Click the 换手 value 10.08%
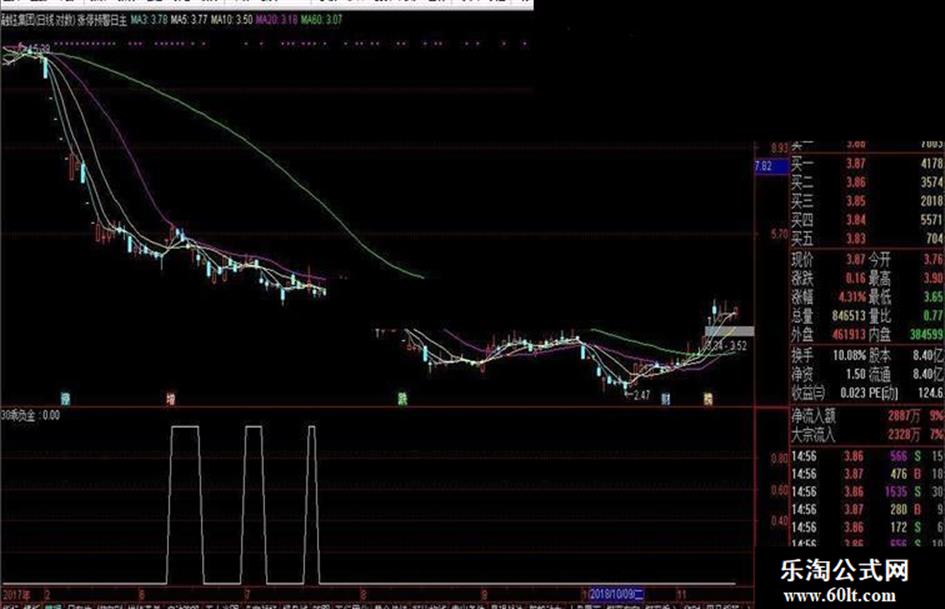The image size is (945, 609). 850,356
